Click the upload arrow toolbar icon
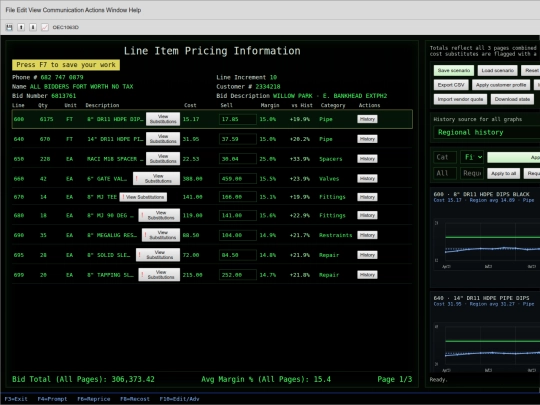Image resolution: width=540 pixels, height=405 pixels. tap(21, 27)
